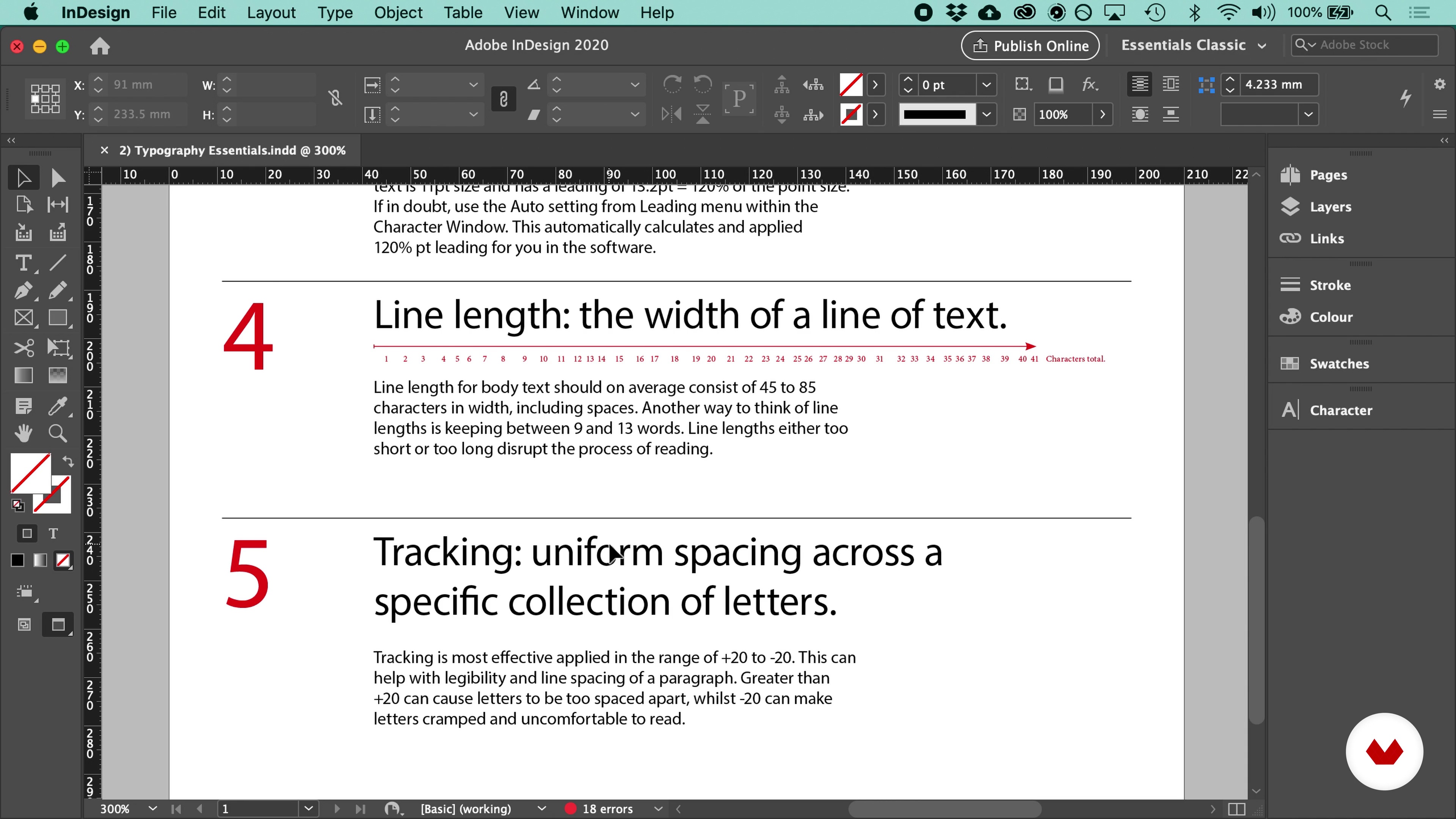Open the zoom level dropdown at 300%
Viewport: 1456px width, 819px height.
coord(152,809)
